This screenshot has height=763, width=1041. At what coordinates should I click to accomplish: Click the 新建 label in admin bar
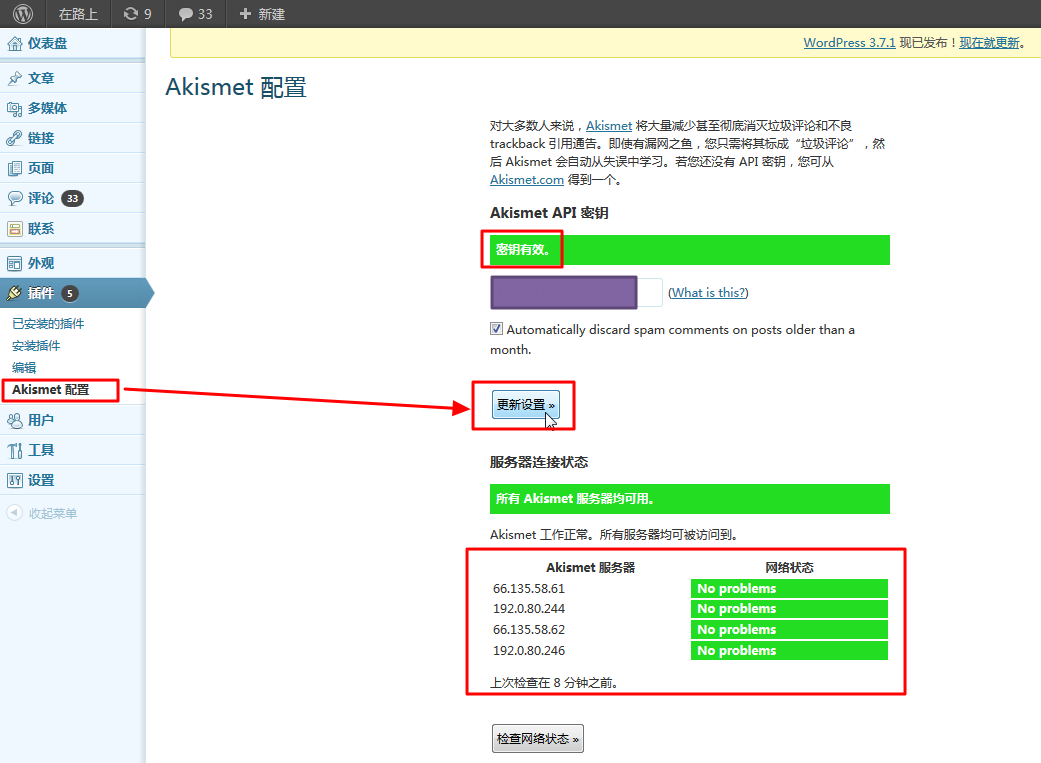tap(272, 14)
